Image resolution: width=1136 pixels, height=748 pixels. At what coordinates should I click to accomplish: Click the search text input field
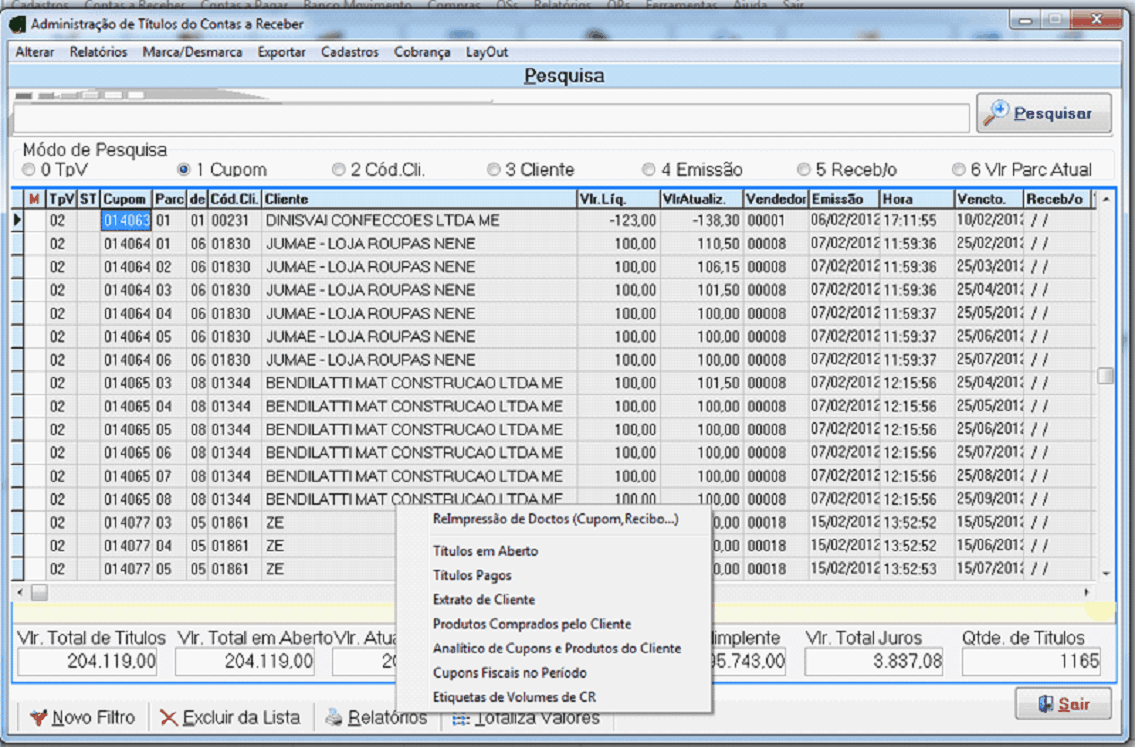point(490,118)
